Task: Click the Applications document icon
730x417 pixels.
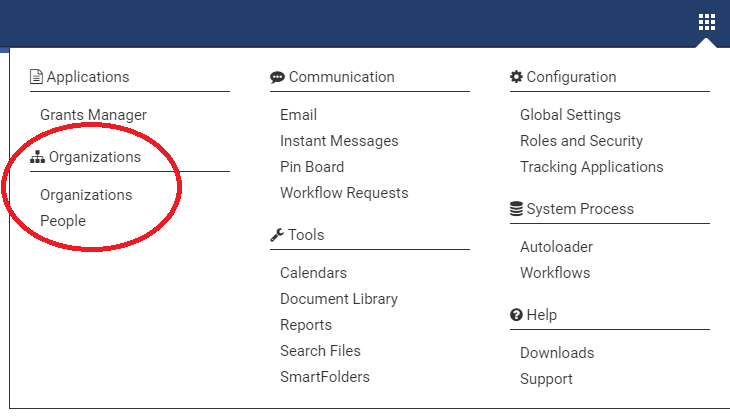Action: pyautogui.click(x=37, y=77)
